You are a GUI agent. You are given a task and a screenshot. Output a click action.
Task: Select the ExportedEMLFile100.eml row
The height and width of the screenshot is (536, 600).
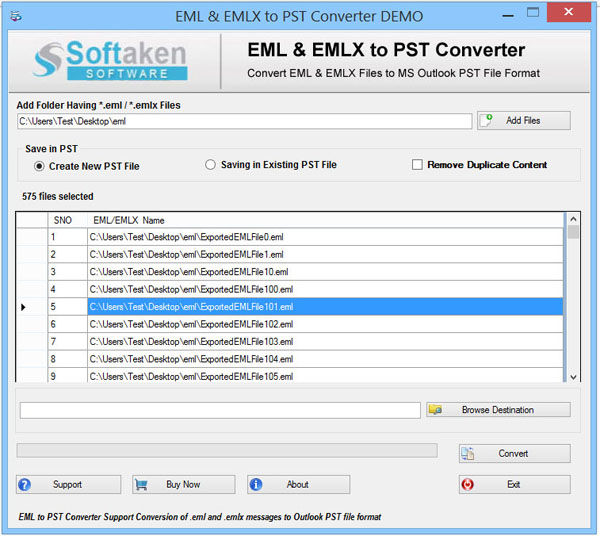325,289
